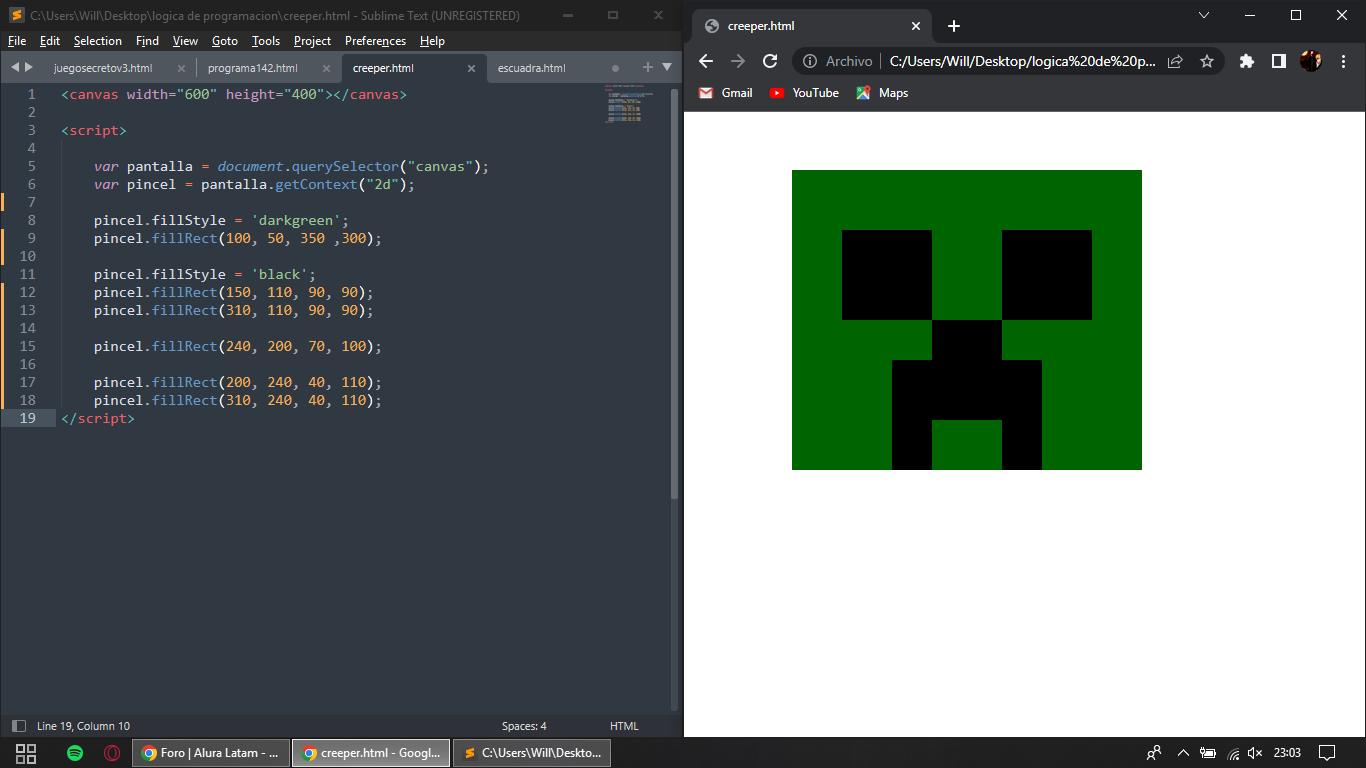The image size is (1366, 768).
Task: Open the Gmail bookmark
Action: [725, 93]
